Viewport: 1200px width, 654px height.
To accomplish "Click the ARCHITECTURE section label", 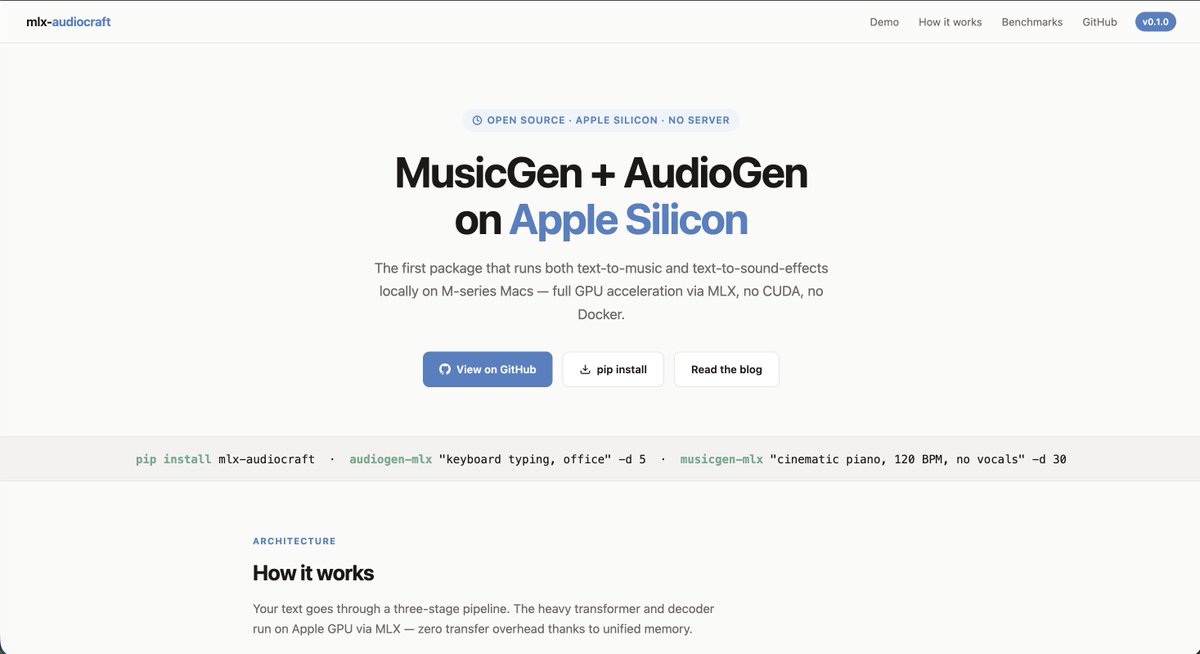I will (x=294, y=541).
